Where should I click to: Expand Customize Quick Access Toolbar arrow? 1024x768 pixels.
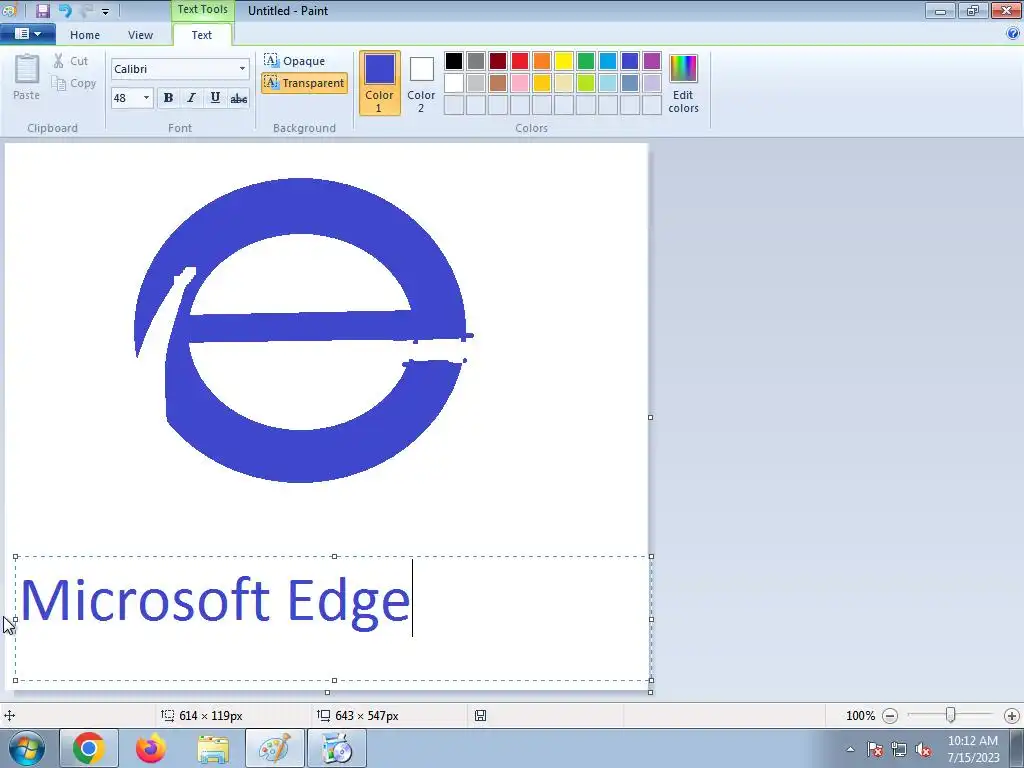pyautogui.click(x=105, y=11)
